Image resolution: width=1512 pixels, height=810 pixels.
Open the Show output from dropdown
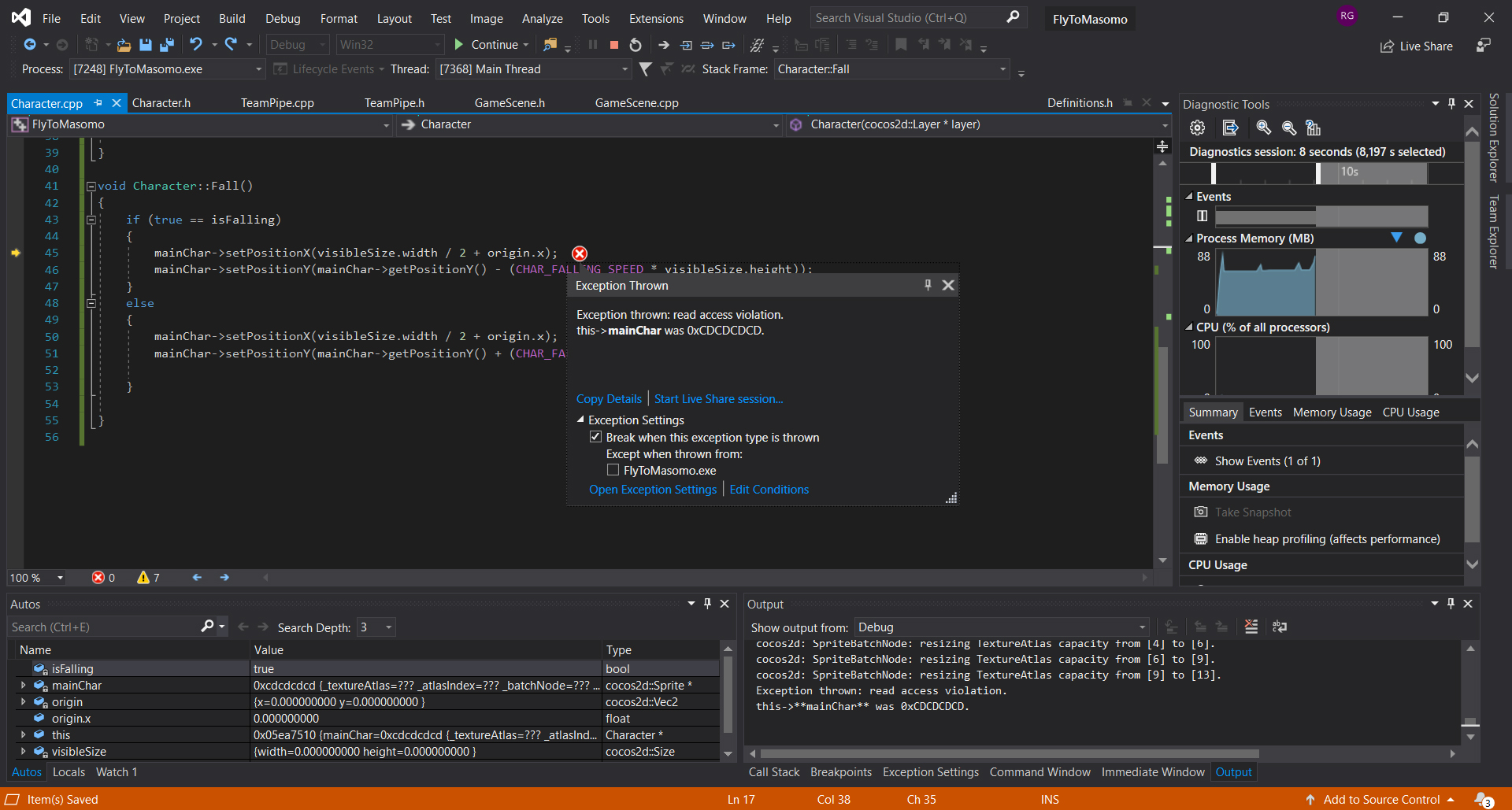pos(1141,627)
